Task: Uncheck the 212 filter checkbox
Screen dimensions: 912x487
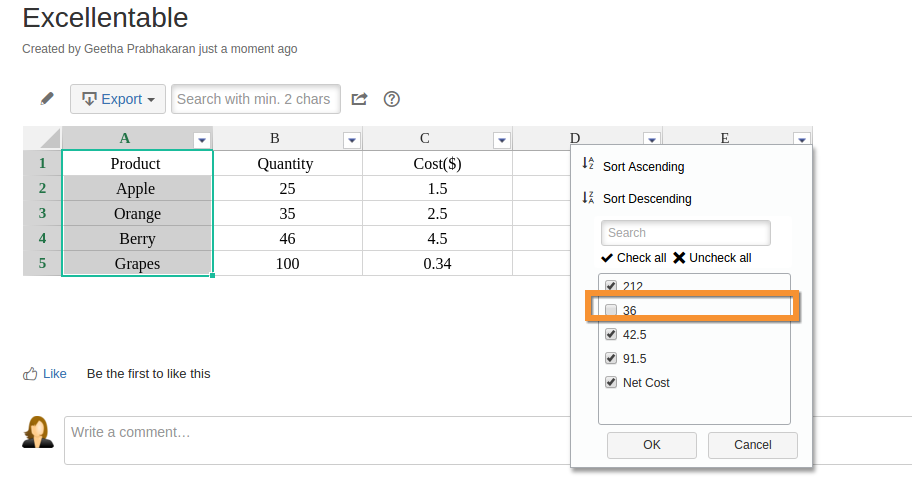Action: (x=611, y=286)
